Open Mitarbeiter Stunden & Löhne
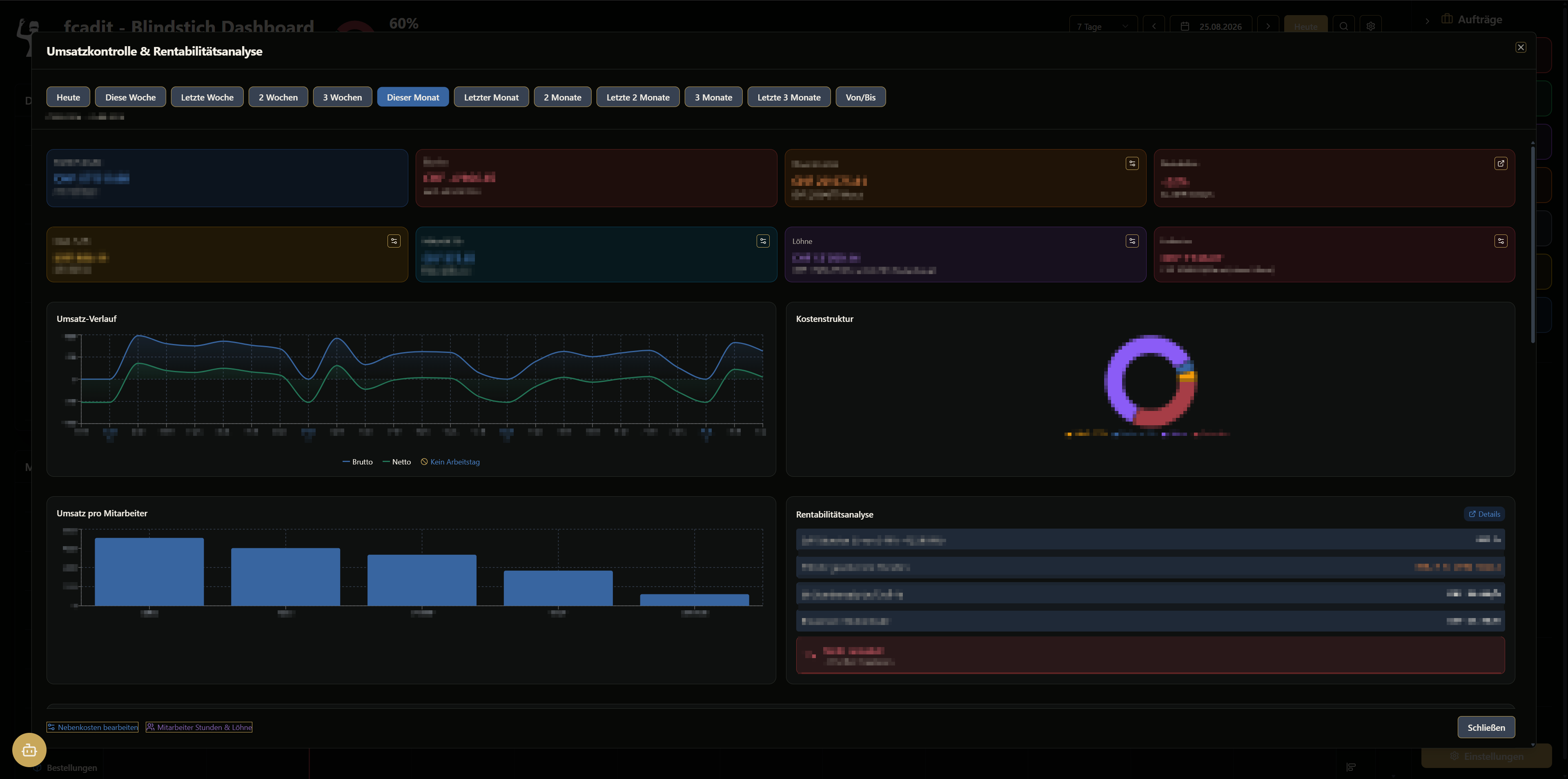Image resolution: width=1568 pixels, height=779 pixels. (199, 727)
